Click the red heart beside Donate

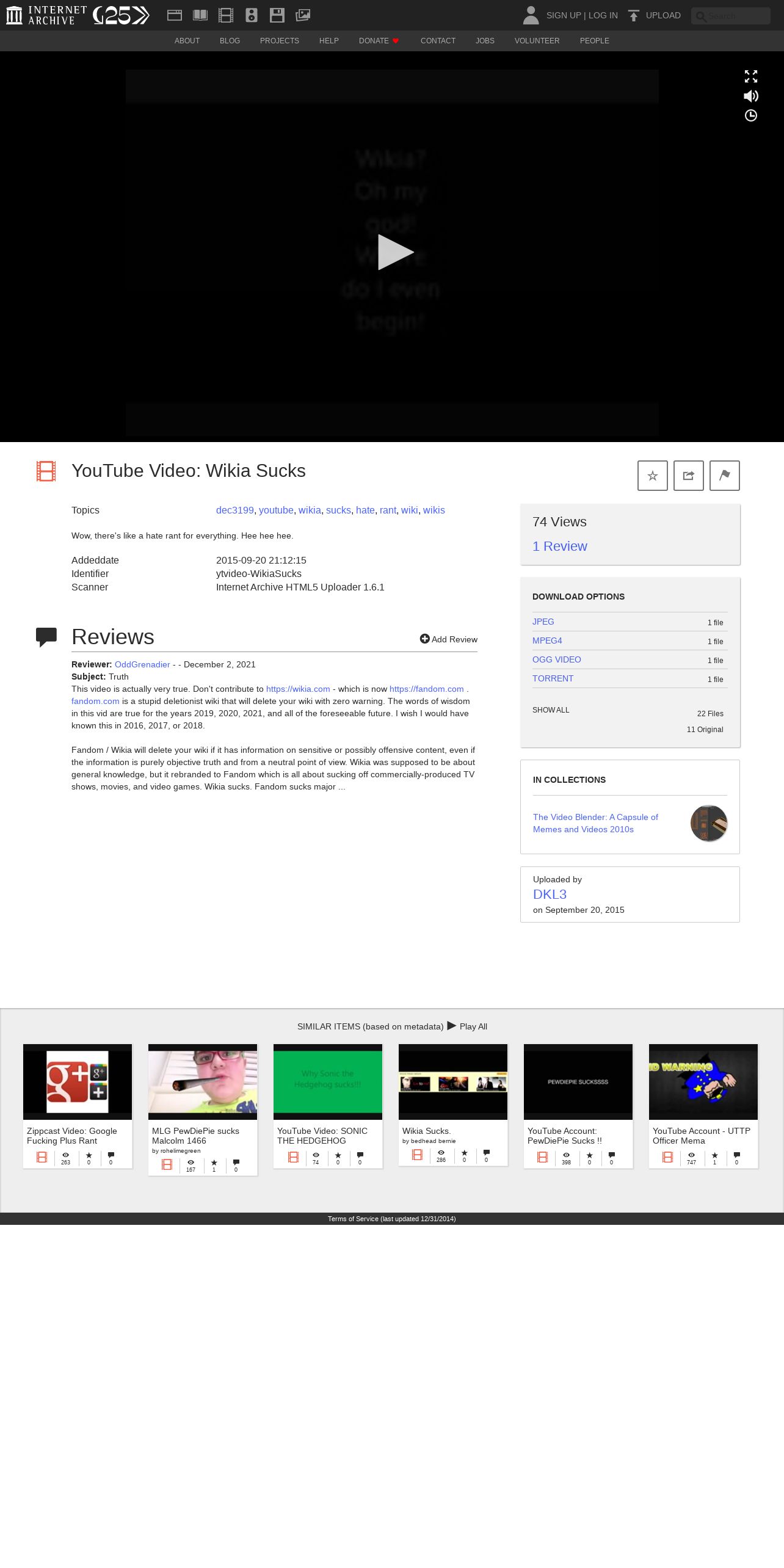pyautogui.click(x=396, y=41)
